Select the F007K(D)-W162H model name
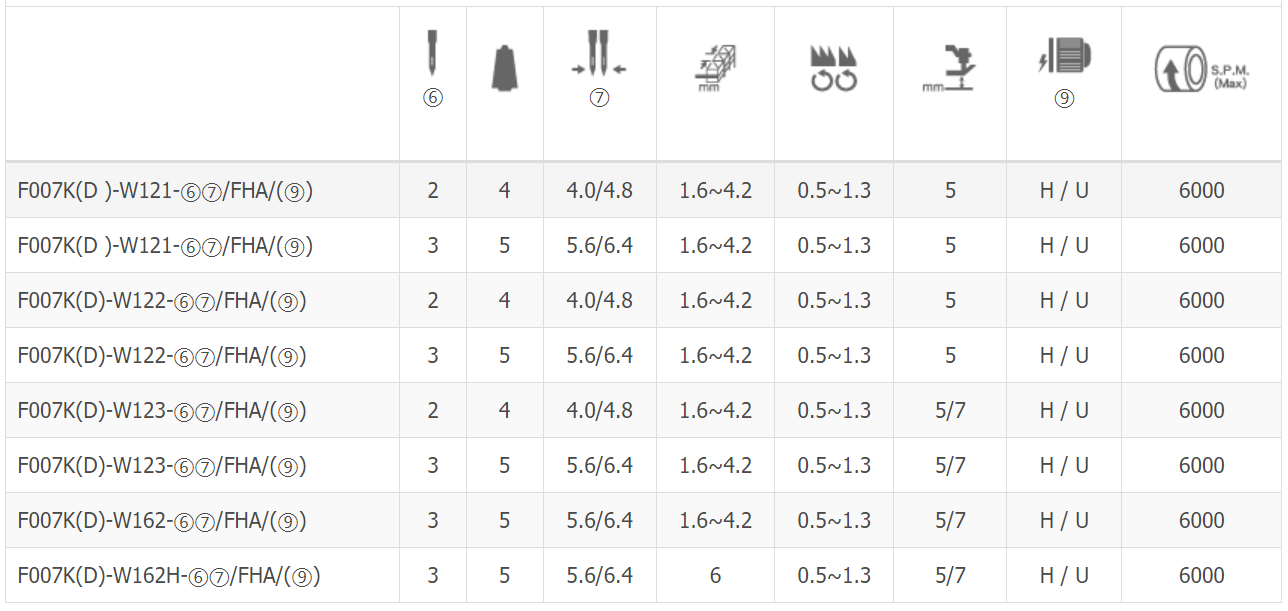 (169, 576)
